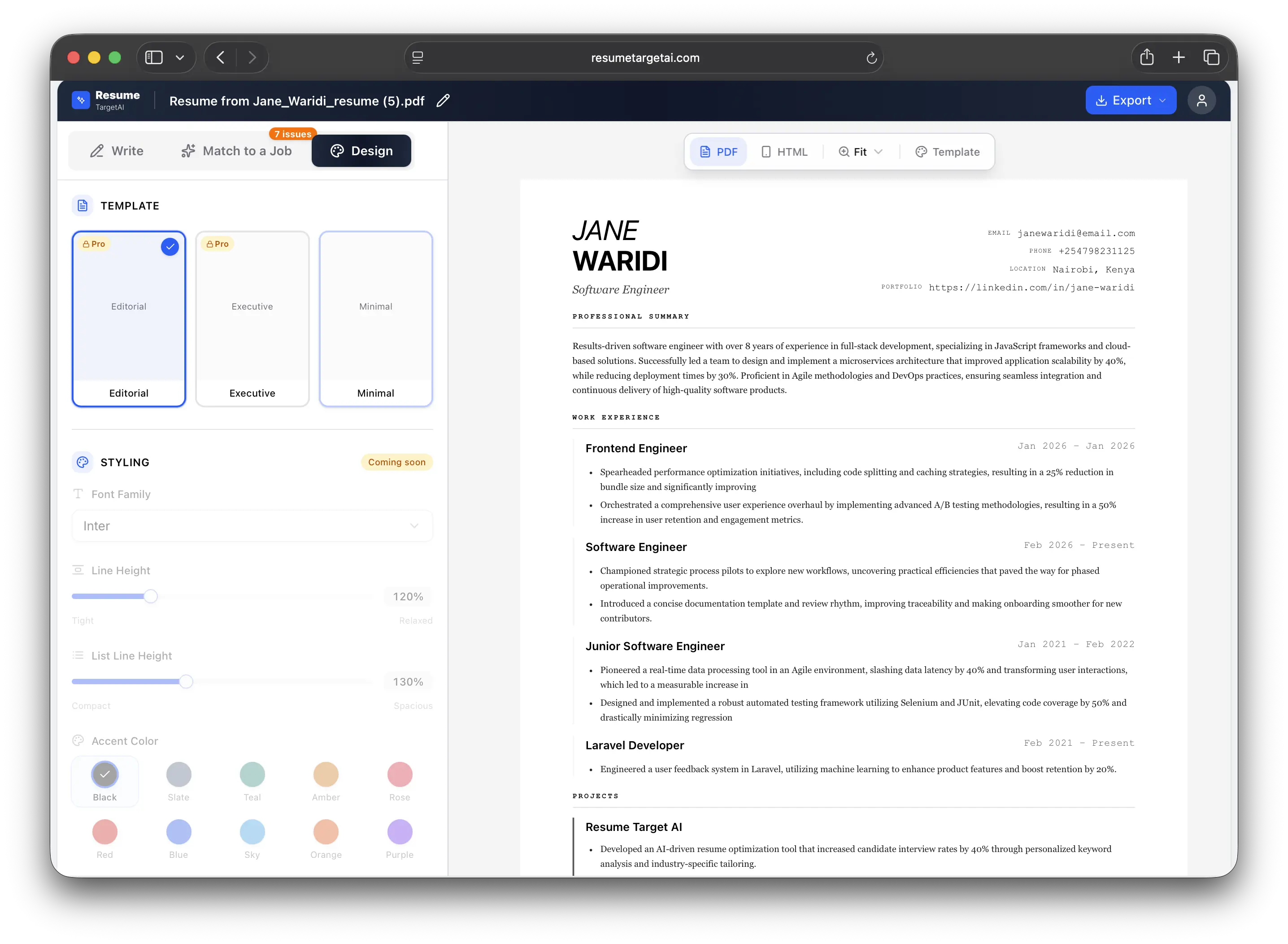
Task: Click the Executive template thumbnail
Action: (x=252, y=319)
